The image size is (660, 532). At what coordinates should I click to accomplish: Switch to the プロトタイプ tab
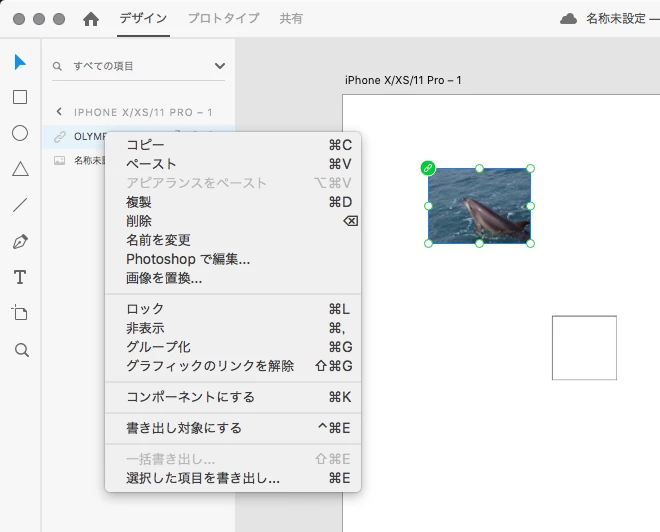point(224,18)
